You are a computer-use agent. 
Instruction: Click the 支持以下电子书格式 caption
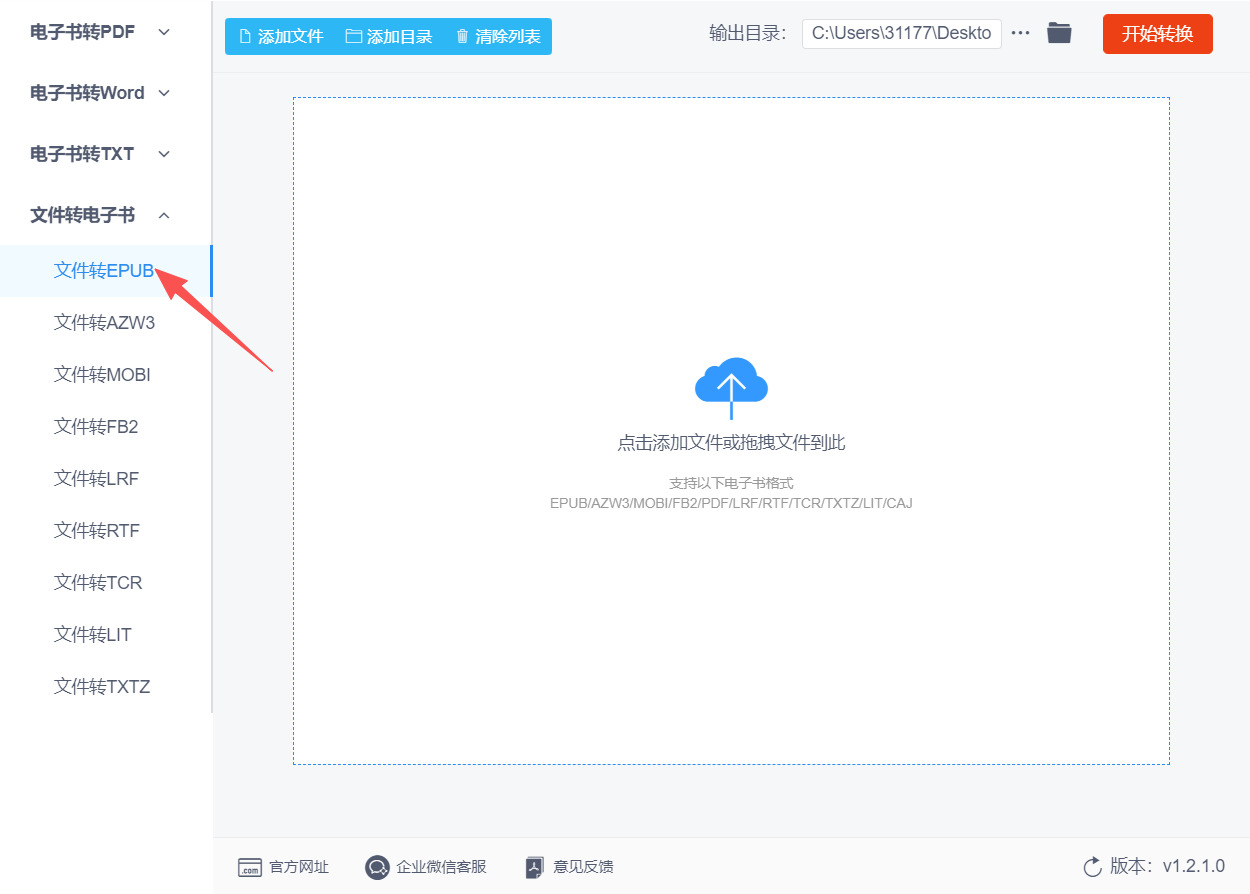tap(731, 483)
